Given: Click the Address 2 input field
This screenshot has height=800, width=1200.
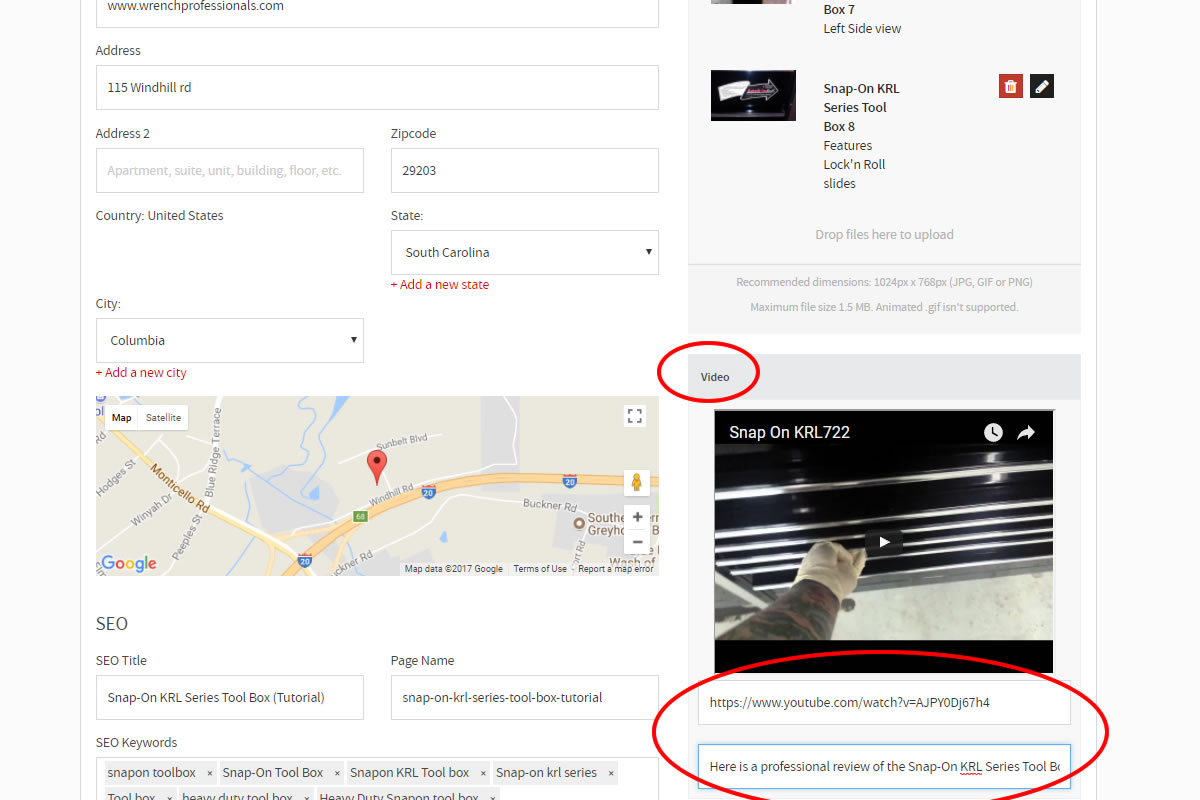Looking at the screenshot, I should (230, 170).
